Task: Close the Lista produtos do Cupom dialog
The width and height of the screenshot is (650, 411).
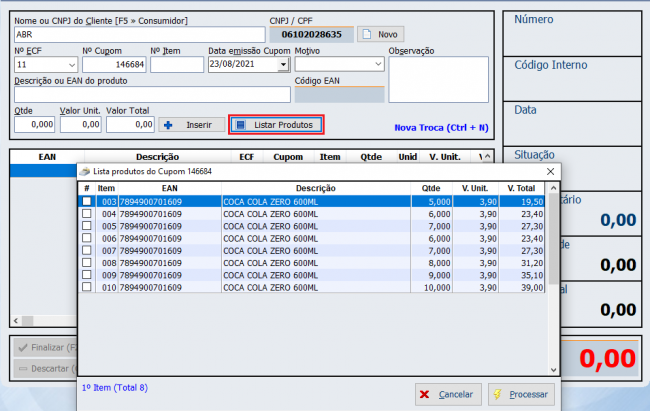Action: point(551,171)
